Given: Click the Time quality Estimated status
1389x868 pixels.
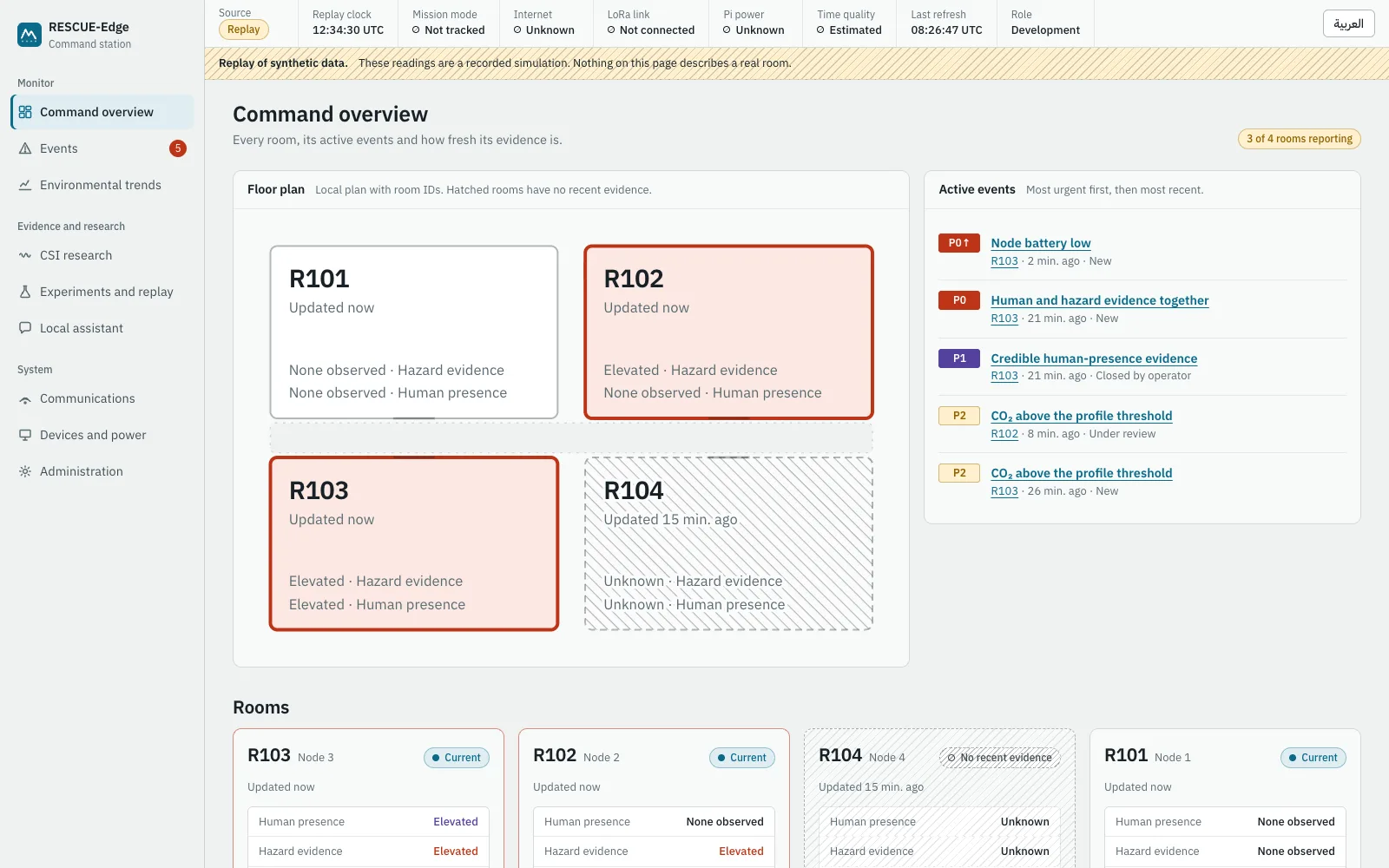Looking at the screenshot, I should tap(849, 30).
